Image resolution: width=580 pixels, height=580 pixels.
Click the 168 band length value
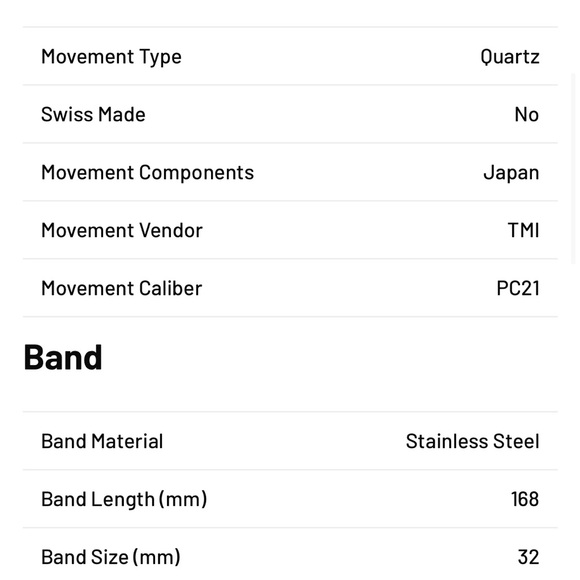(525, 499)
